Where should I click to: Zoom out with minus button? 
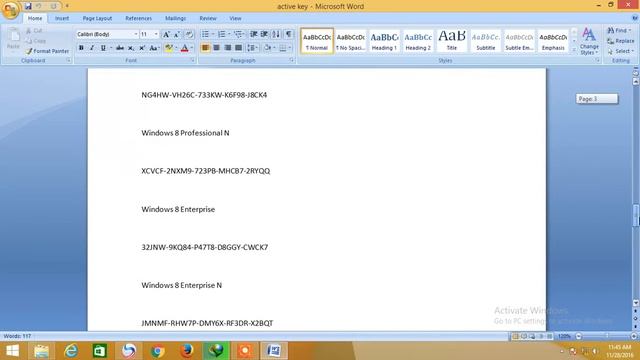[578, 336]
